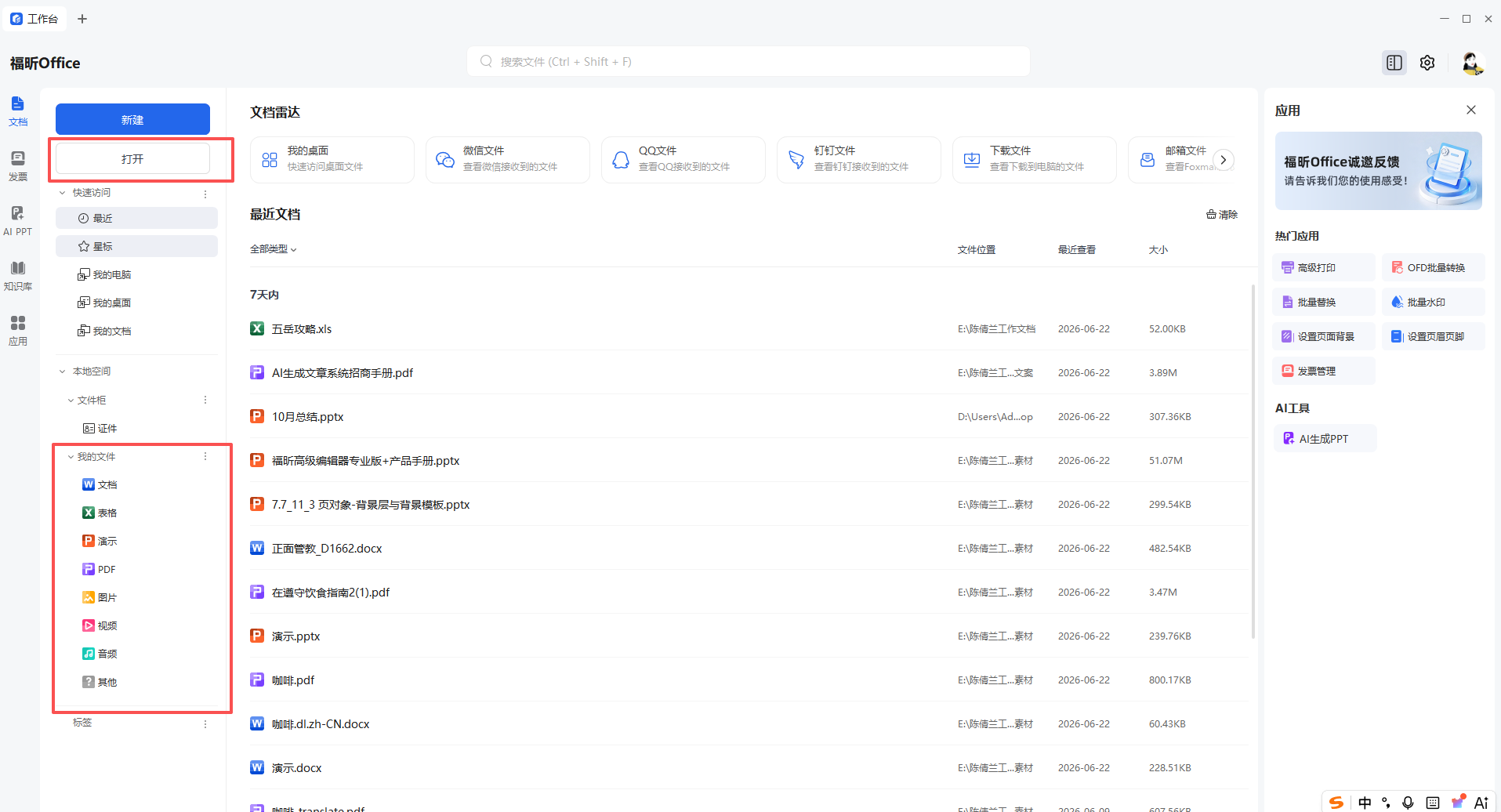Open the 发票 sidebar section
1501x812 pixels.
18,165
